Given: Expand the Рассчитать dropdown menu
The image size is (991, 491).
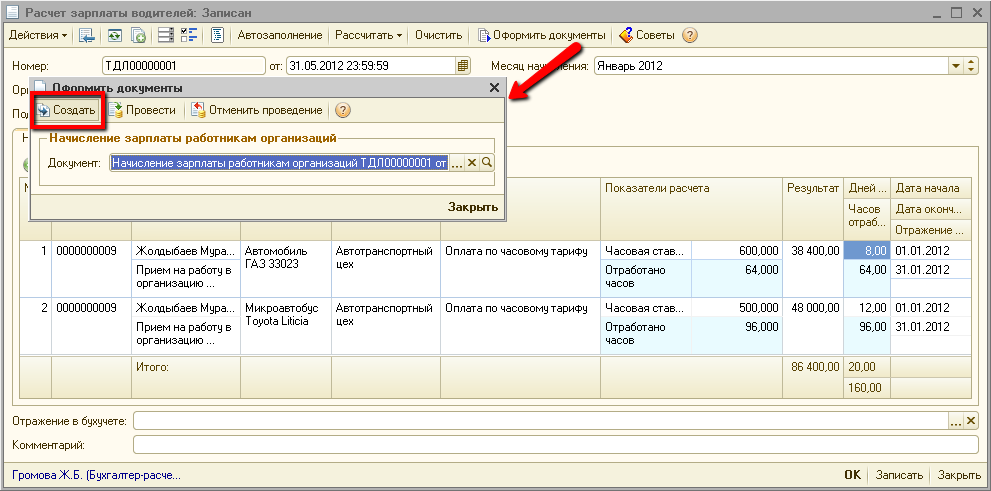Looking at the screenshot, I should click(369, 35).
